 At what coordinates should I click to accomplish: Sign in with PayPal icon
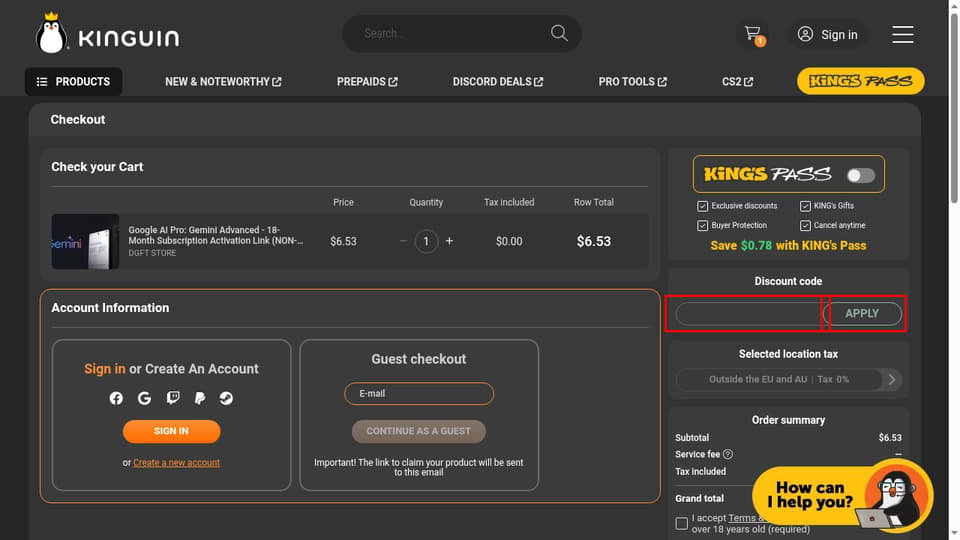200,399
